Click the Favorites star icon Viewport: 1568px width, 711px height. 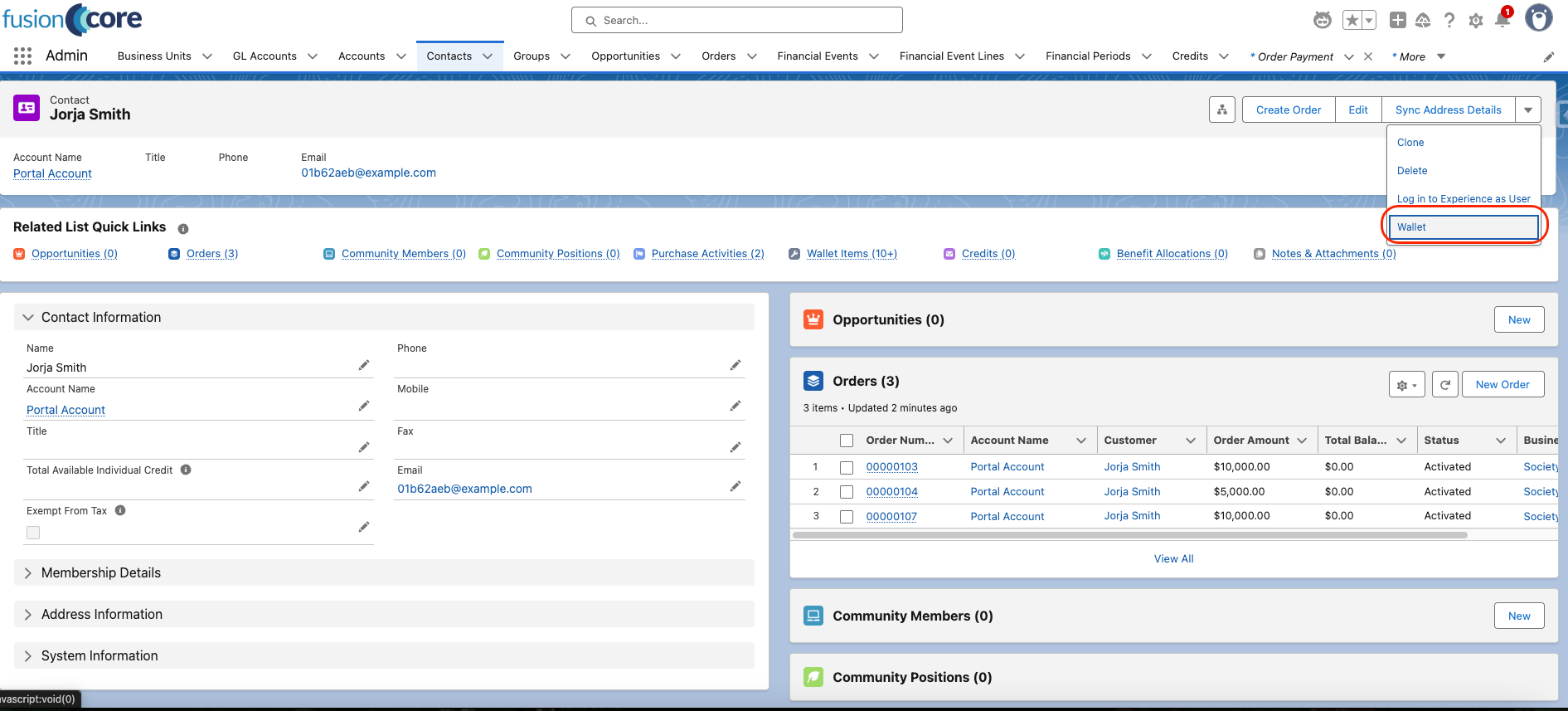[x=1352, y=20]
